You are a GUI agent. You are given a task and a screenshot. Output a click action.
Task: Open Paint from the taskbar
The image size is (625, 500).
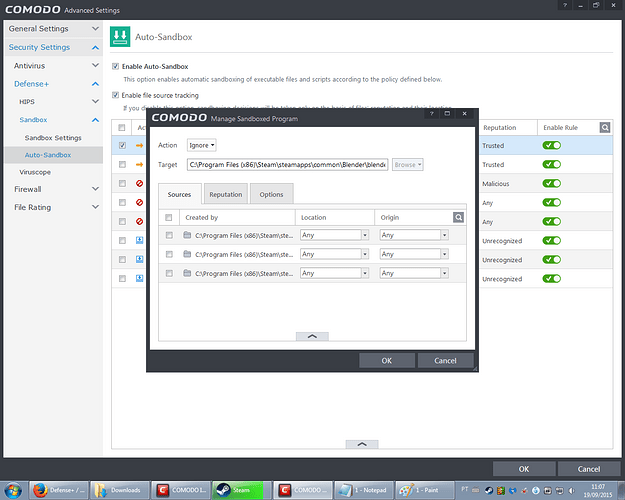coord(425,490)
